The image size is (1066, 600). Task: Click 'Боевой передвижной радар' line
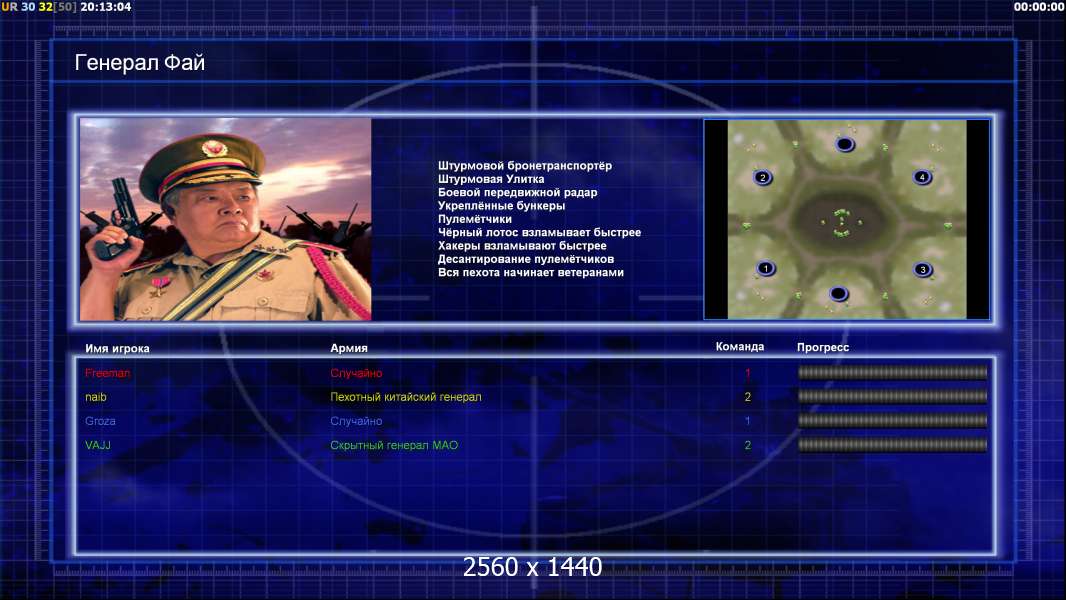click(517, 192)
